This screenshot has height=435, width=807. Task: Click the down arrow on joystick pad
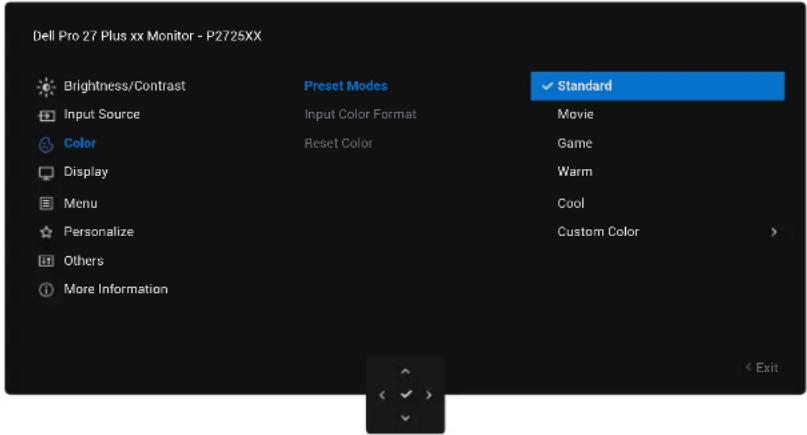(x=406, y=417)
